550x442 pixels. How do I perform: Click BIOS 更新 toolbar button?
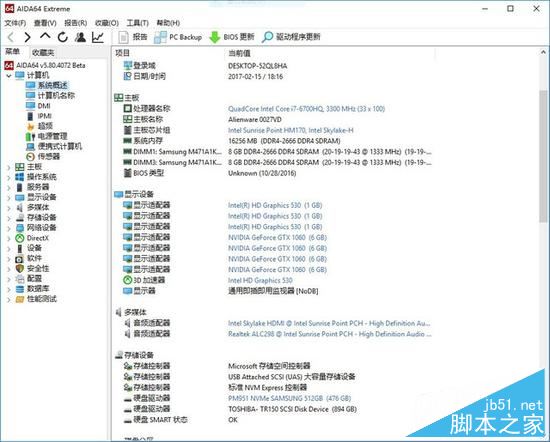232,37
